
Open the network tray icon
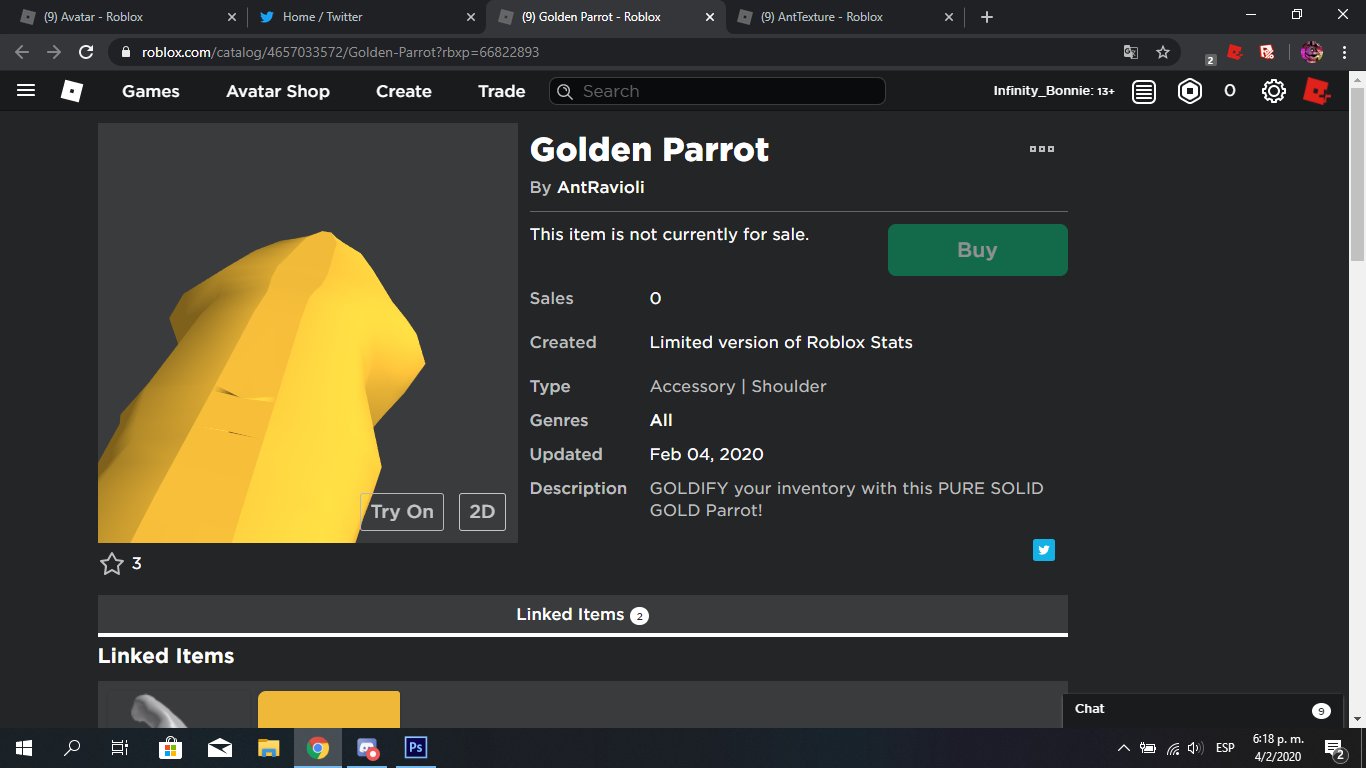(x=1173, y=748)
